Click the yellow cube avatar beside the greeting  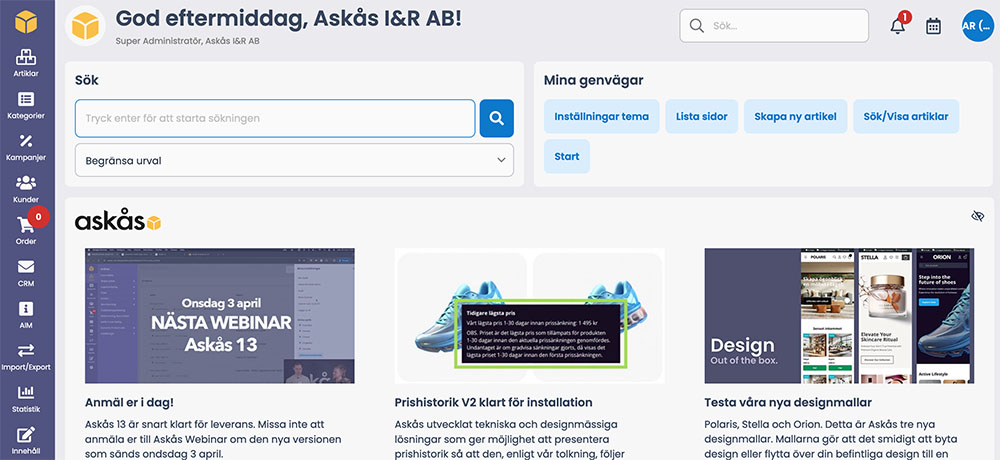pos(85,26)
